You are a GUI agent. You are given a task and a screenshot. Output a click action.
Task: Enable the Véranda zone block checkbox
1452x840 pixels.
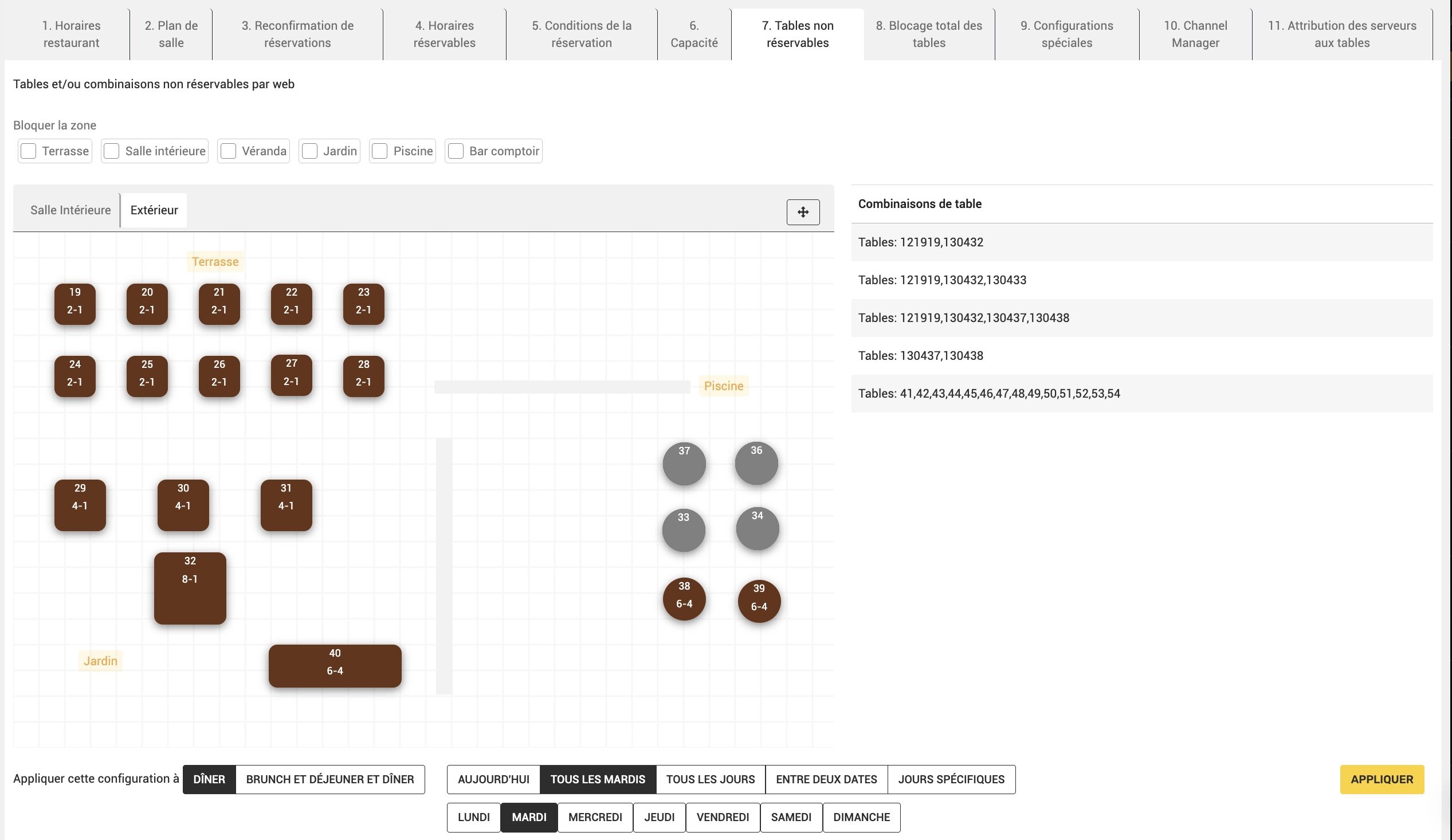[229, 151]
